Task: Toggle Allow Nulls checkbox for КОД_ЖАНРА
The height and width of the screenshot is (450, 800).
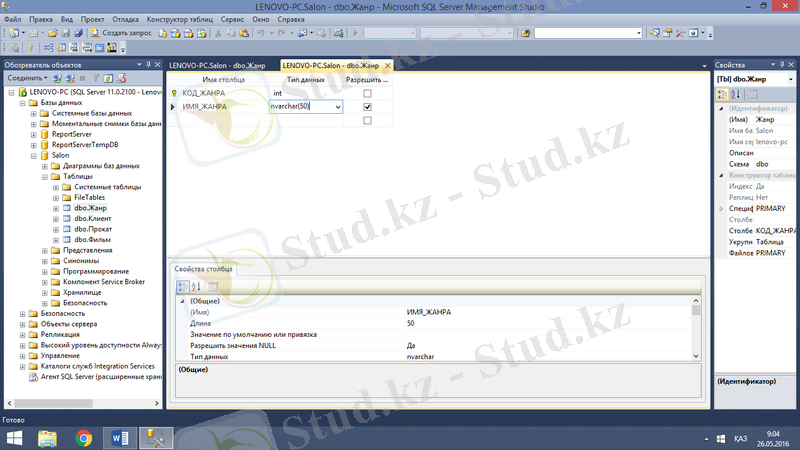Action: (x=367, y=93)
